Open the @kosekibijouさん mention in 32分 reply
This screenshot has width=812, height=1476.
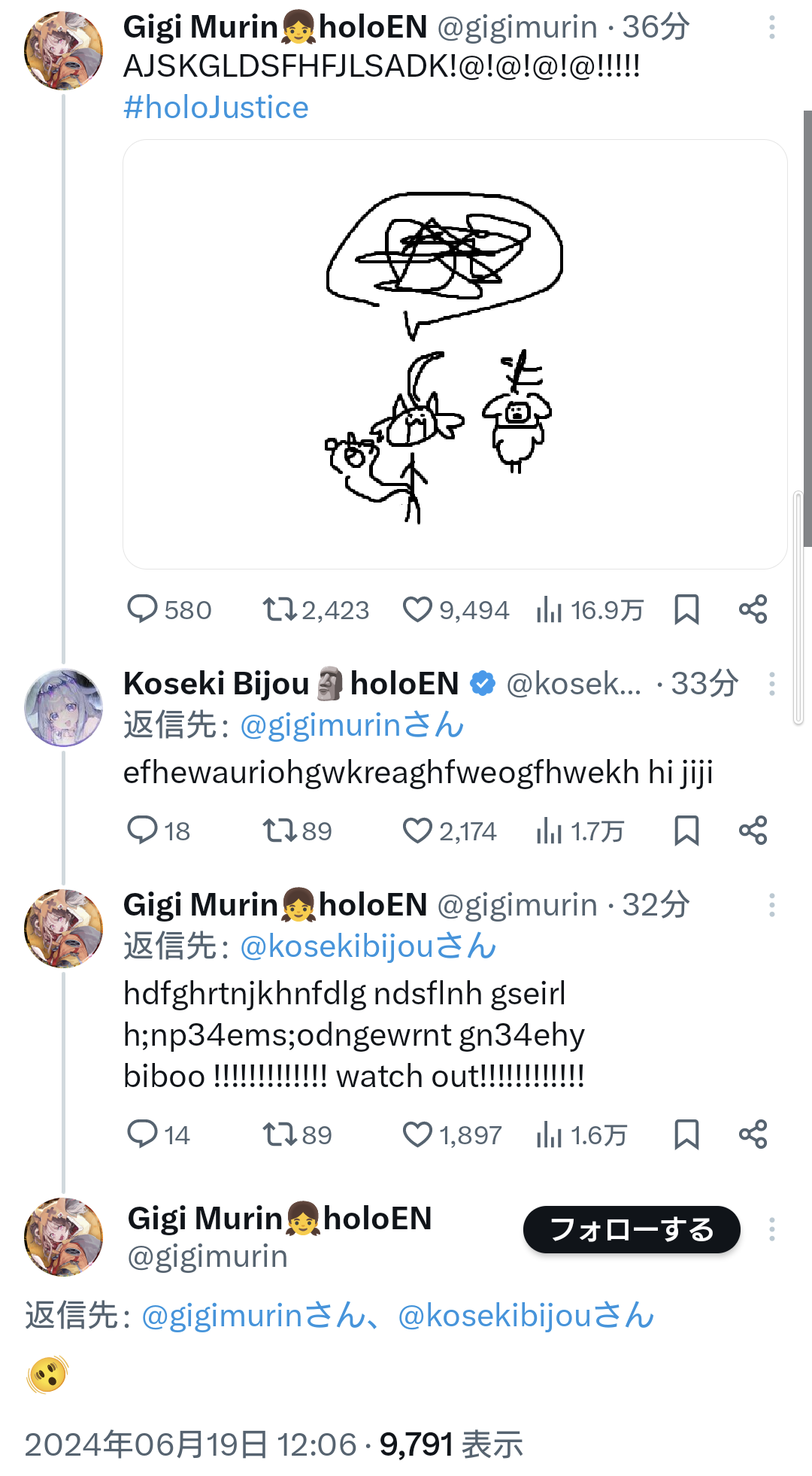click(368, 946)
